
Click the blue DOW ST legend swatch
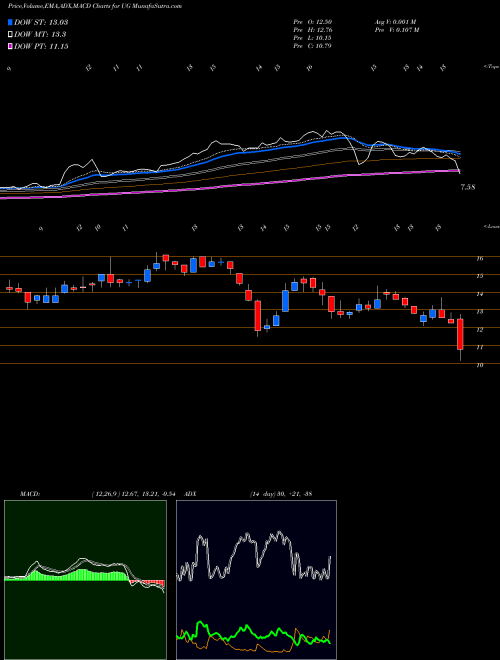pos(10,22)
